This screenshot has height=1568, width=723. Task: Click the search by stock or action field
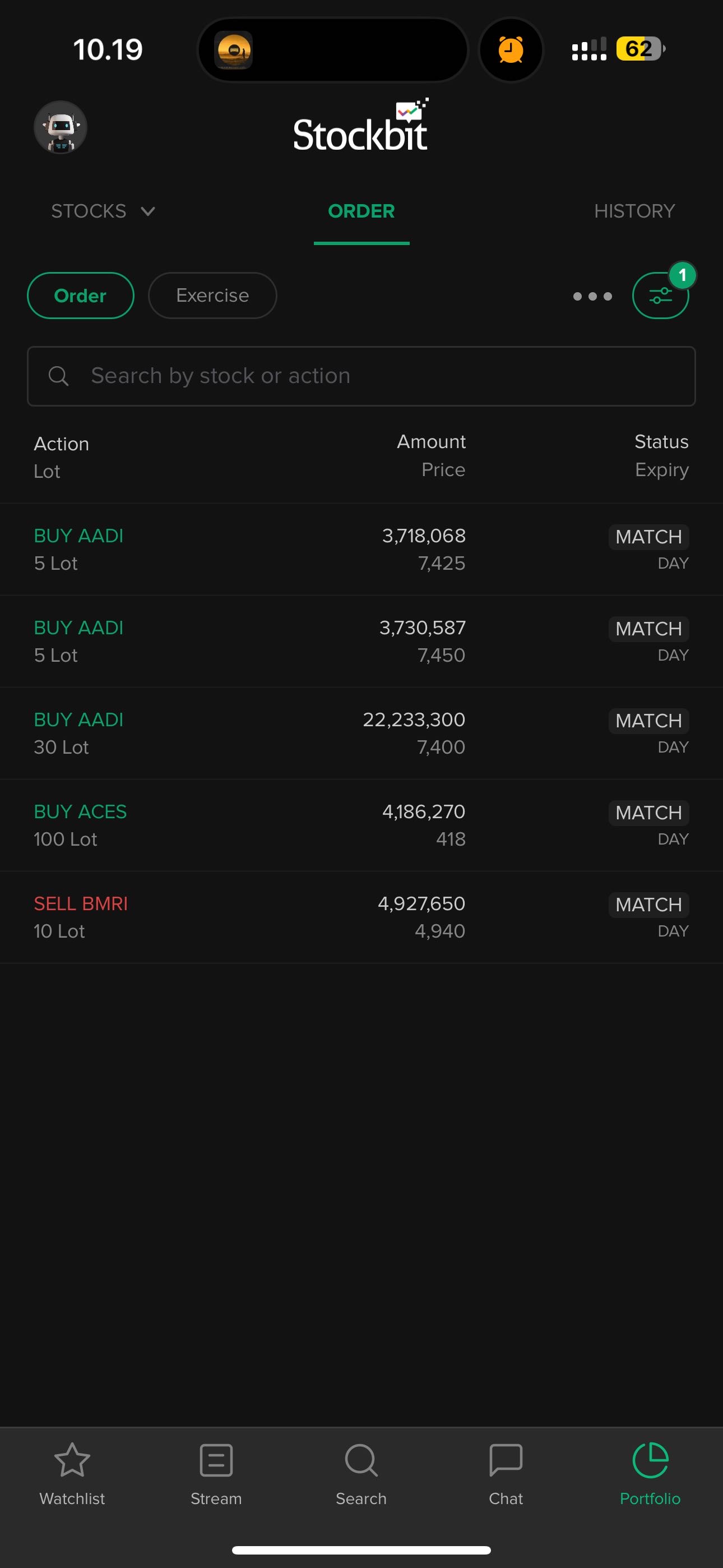361,376
